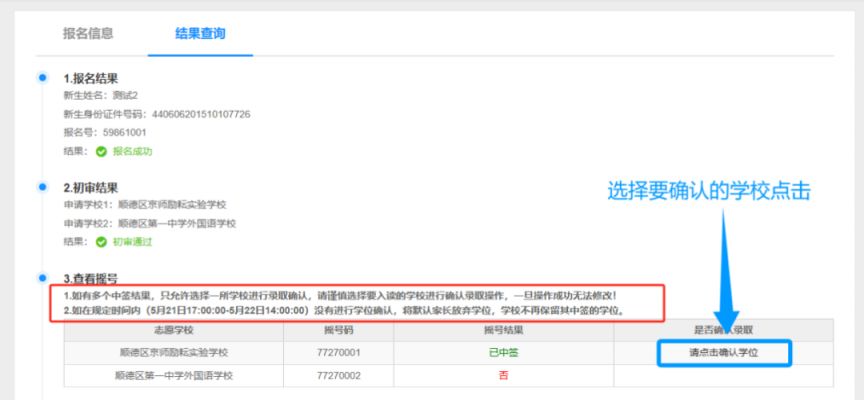This screenshot has height=400, width=864.
Task: Click the 志愿学校 column header
Action: (x=174, y=330)
